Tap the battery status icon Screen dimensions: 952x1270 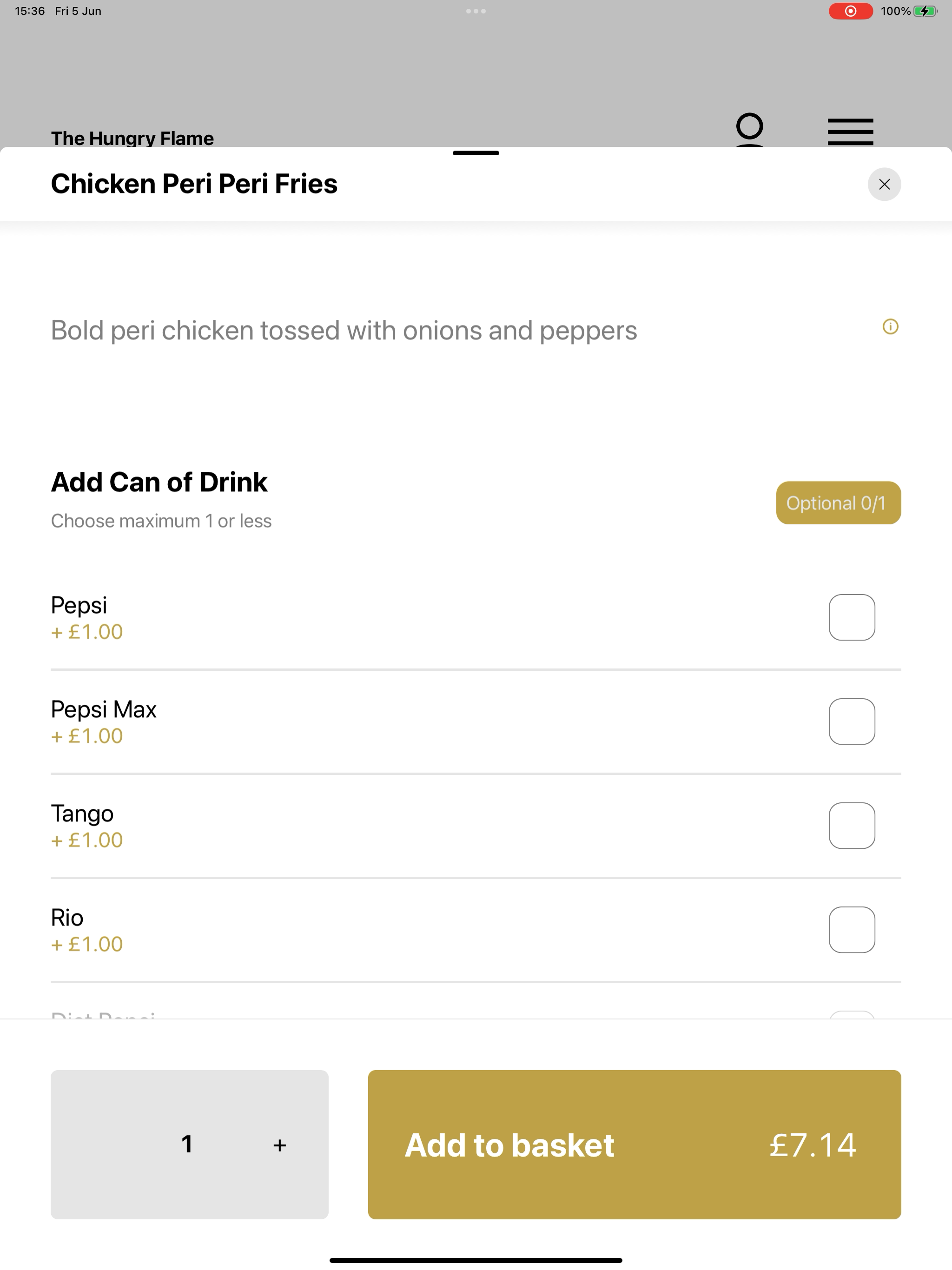pos(925,11)
